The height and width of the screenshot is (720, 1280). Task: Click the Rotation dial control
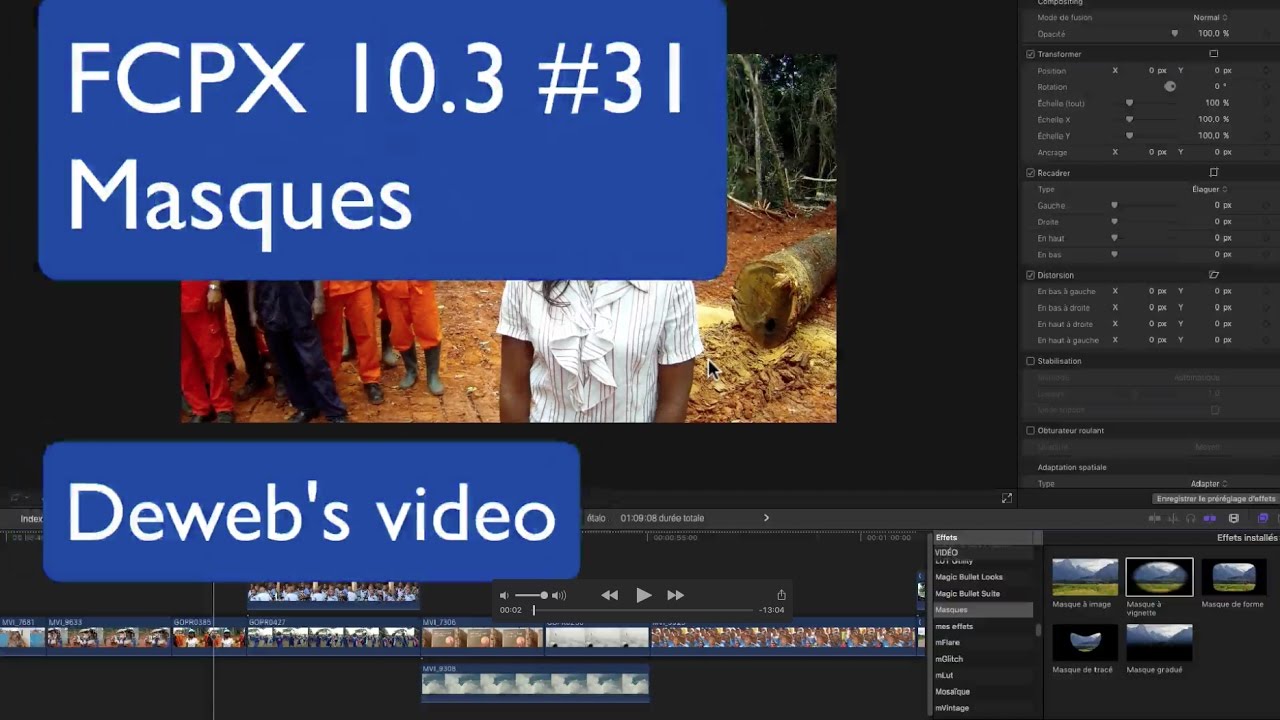1170,87
